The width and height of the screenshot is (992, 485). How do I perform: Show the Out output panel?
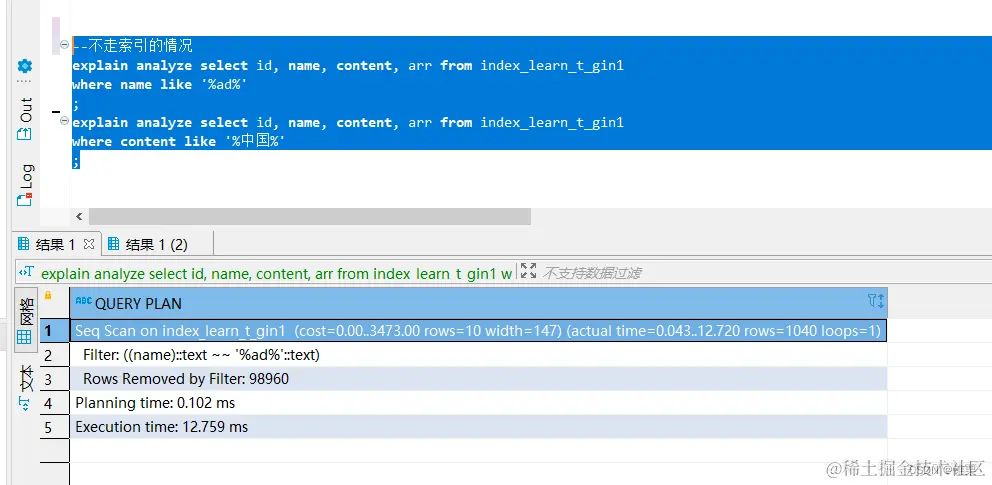click(x=25, y=119)
